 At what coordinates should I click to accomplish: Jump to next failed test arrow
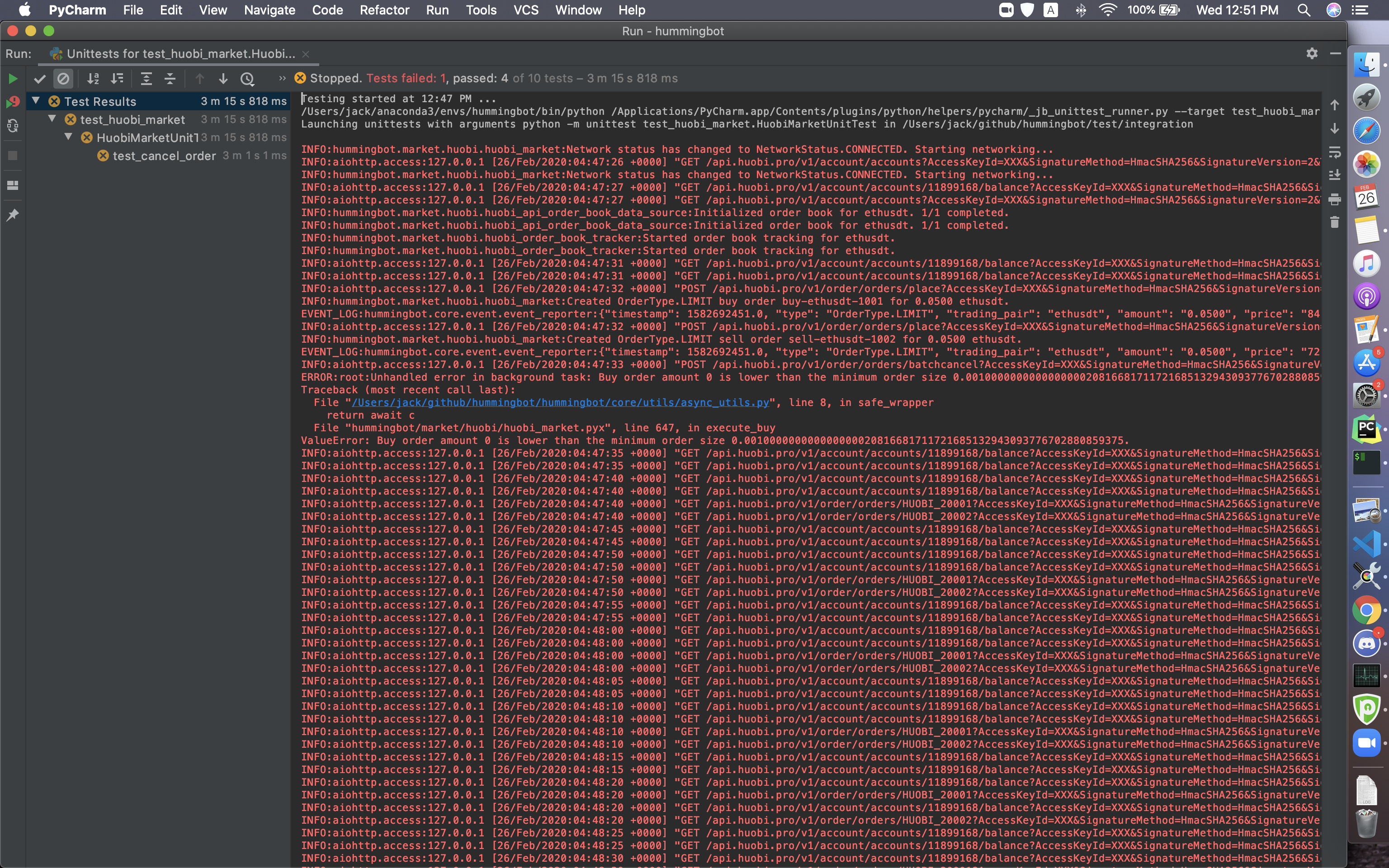click(223, 79)
